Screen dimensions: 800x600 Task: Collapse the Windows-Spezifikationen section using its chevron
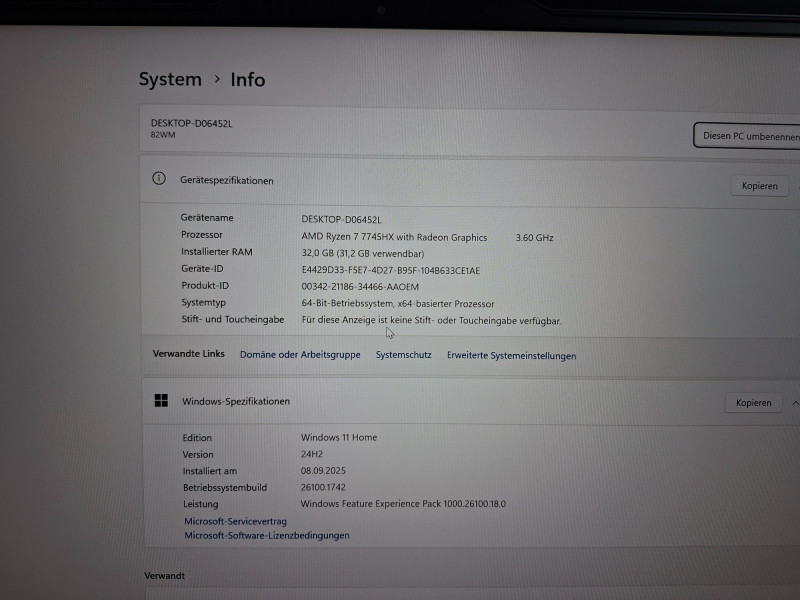coord(794,403)
